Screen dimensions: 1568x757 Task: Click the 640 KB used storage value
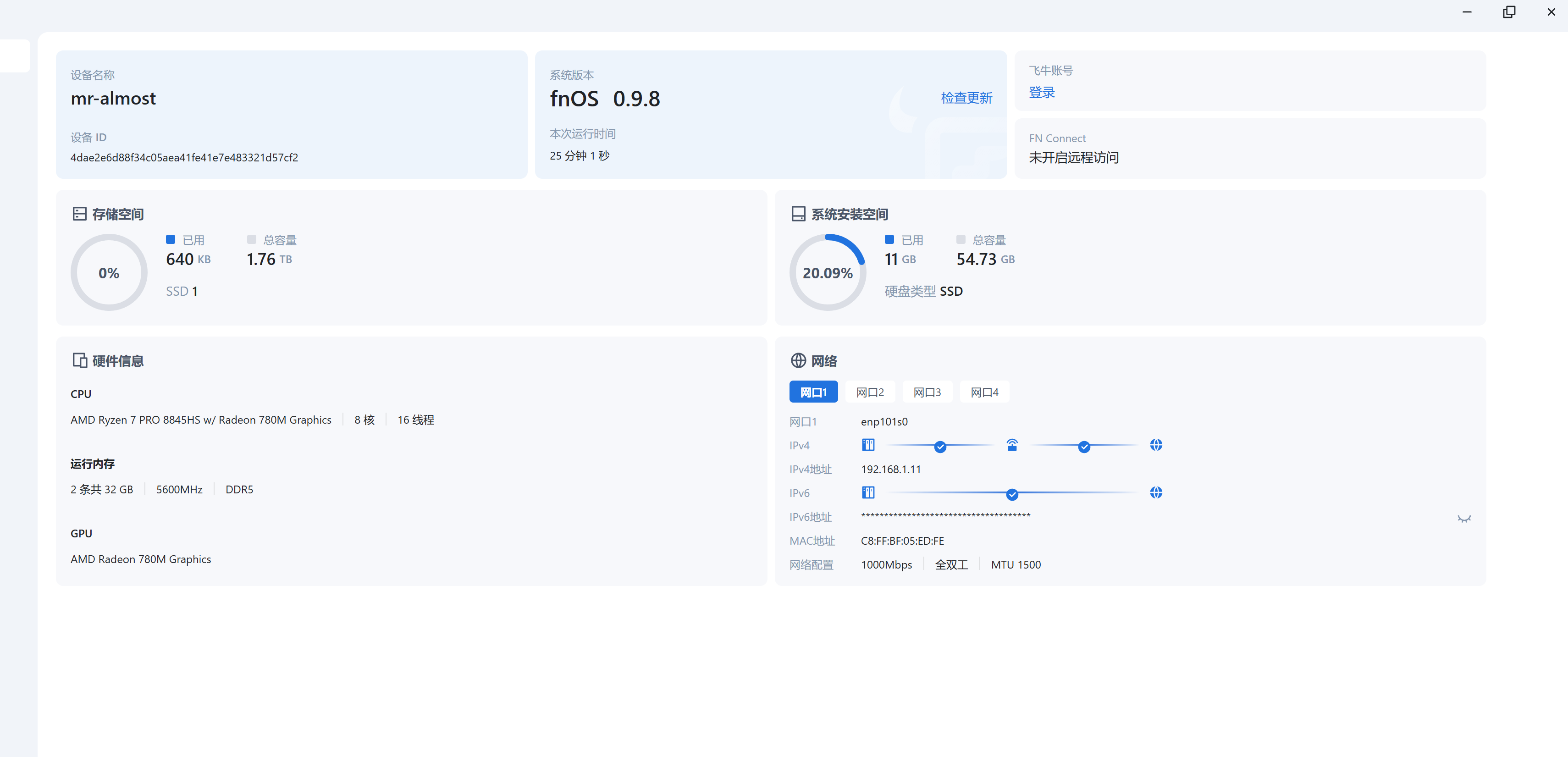pyautogui.click(x=188, y=259)
